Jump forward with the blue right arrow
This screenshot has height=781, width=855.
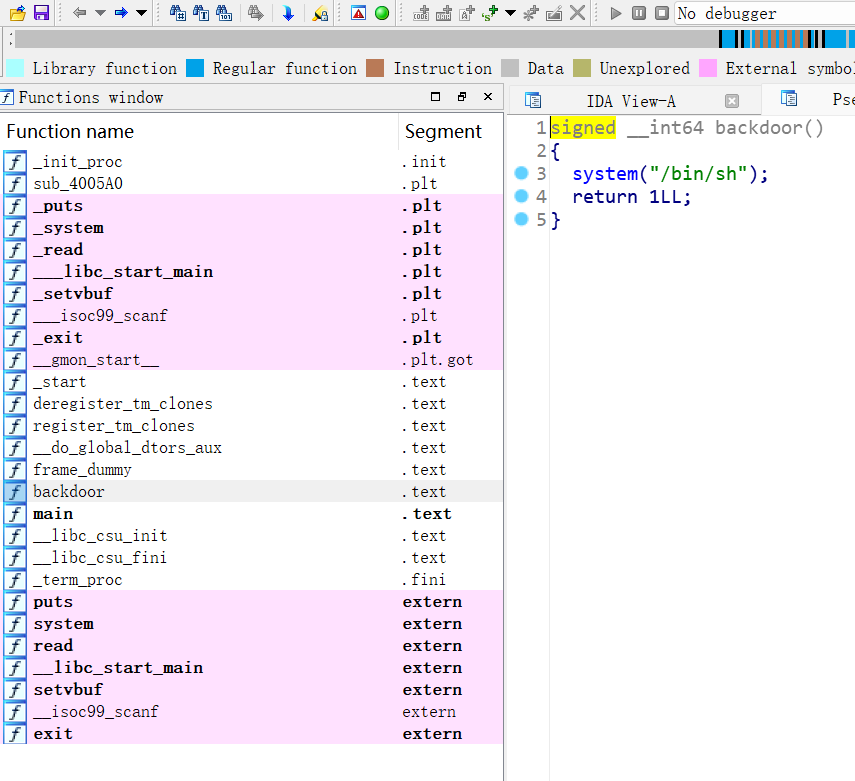click(x=121, y=13)
